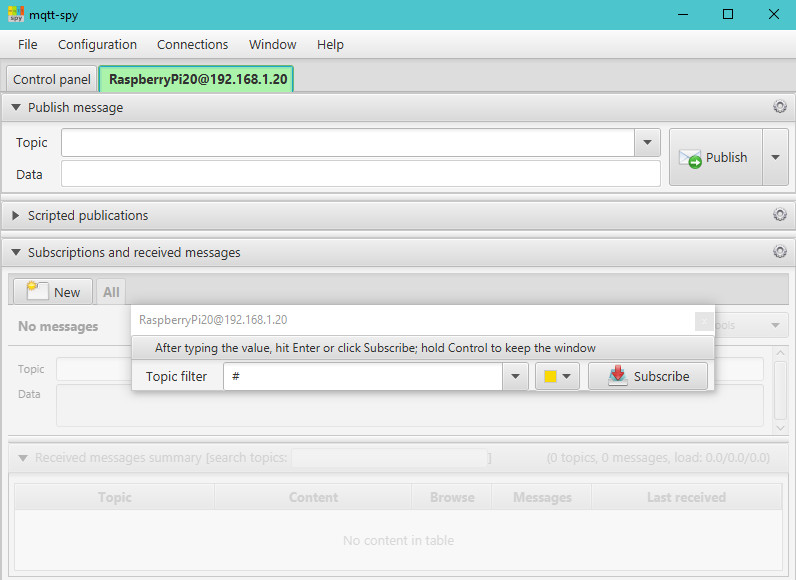Open the Window menu
796x580 pixels.
tap(273, 45)
